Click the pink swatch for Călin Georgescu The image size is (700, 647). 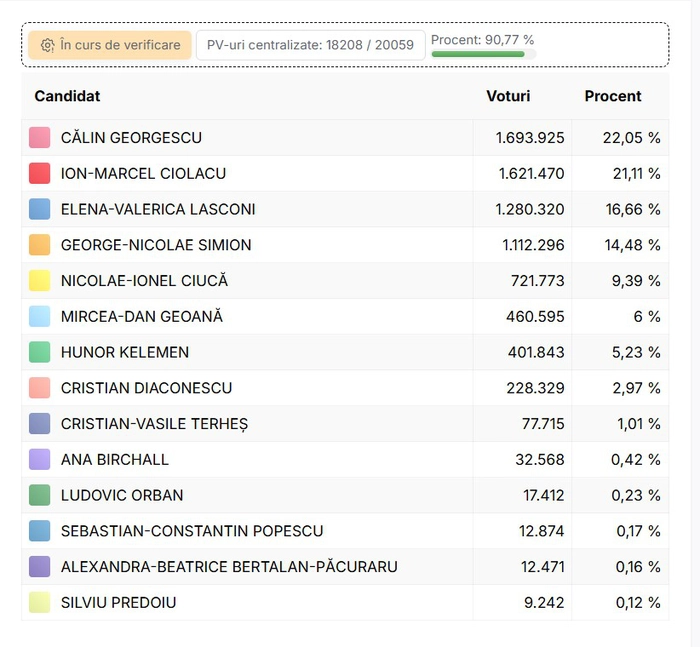[x=40, y=138]
